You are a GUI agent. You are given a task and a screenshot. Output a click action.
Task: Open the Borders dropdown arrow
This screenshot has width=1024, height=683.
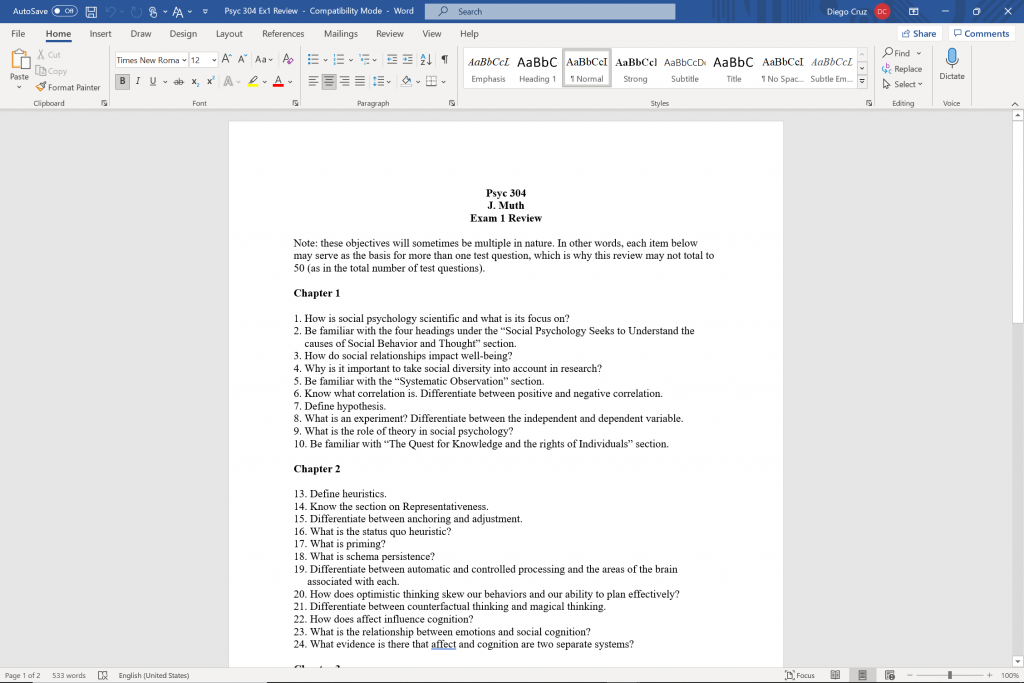443,82
